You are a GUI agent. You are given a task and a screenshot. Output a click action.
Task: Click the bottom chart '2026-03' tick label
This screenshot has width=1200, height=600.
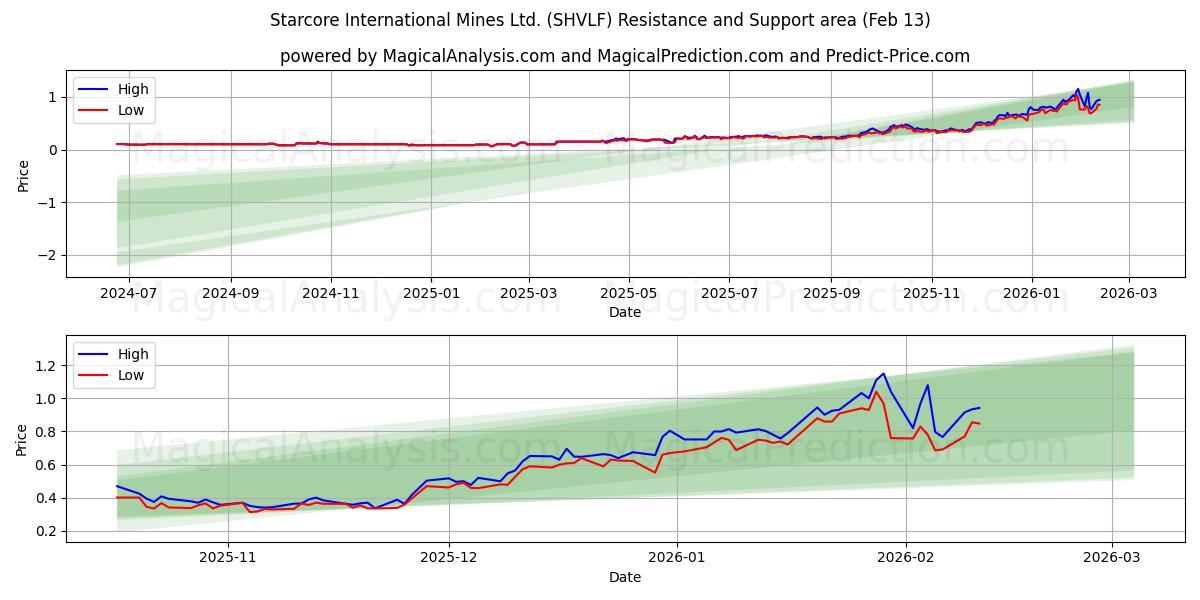click(x=1112, y=558)
